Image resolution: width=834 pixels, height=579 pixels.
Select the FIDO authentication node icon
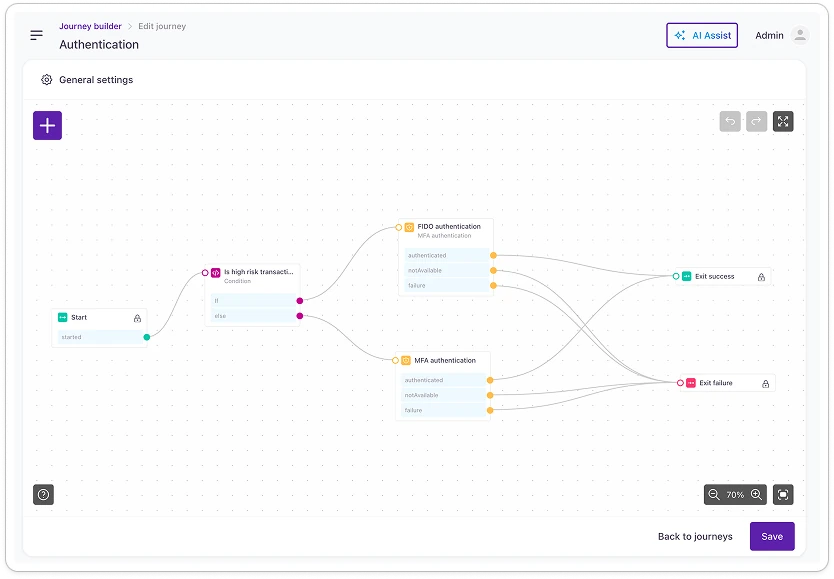(x=409, y=227)
